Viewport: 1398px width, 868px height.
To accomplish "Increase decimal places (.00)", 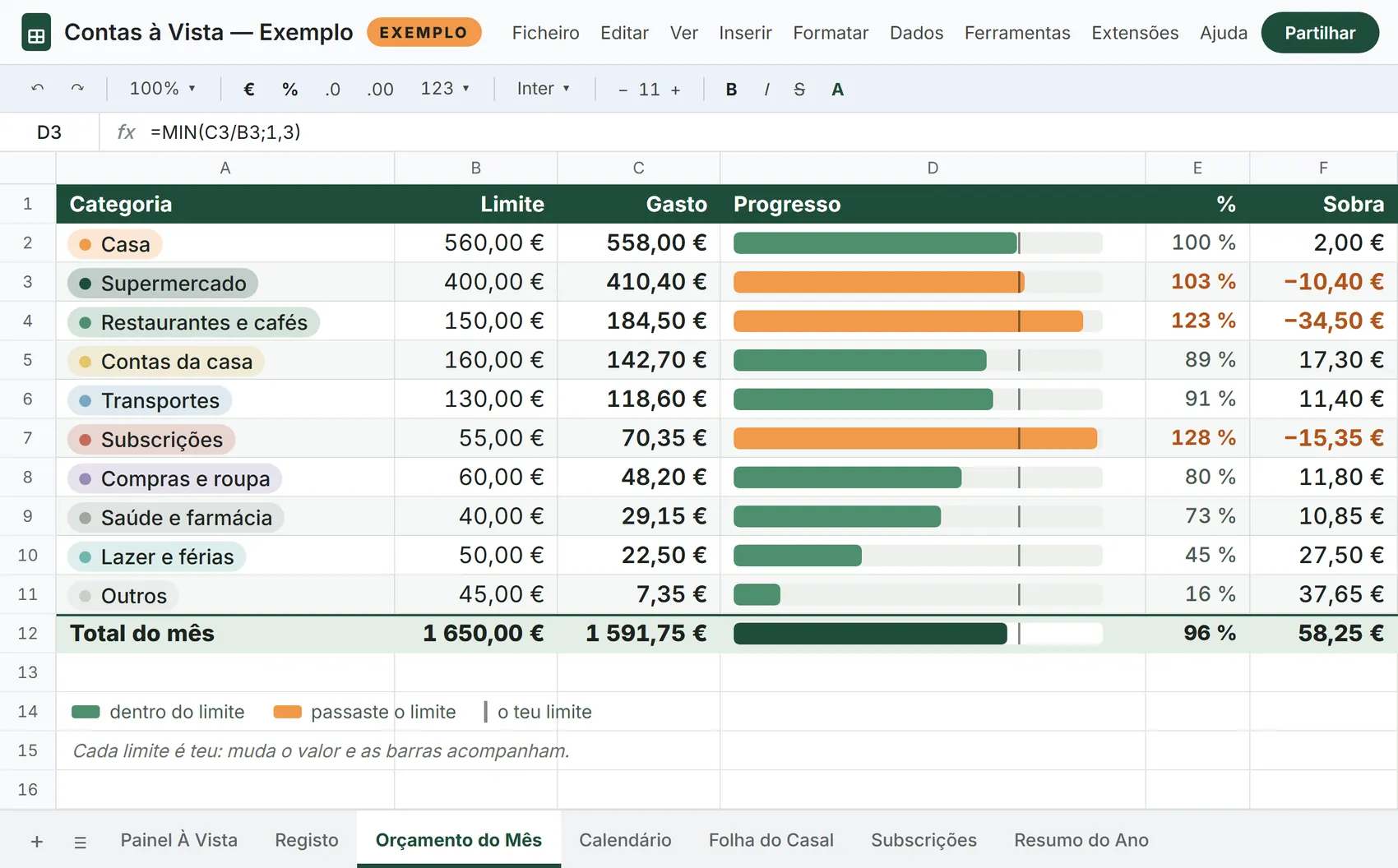I will [380, 89].
